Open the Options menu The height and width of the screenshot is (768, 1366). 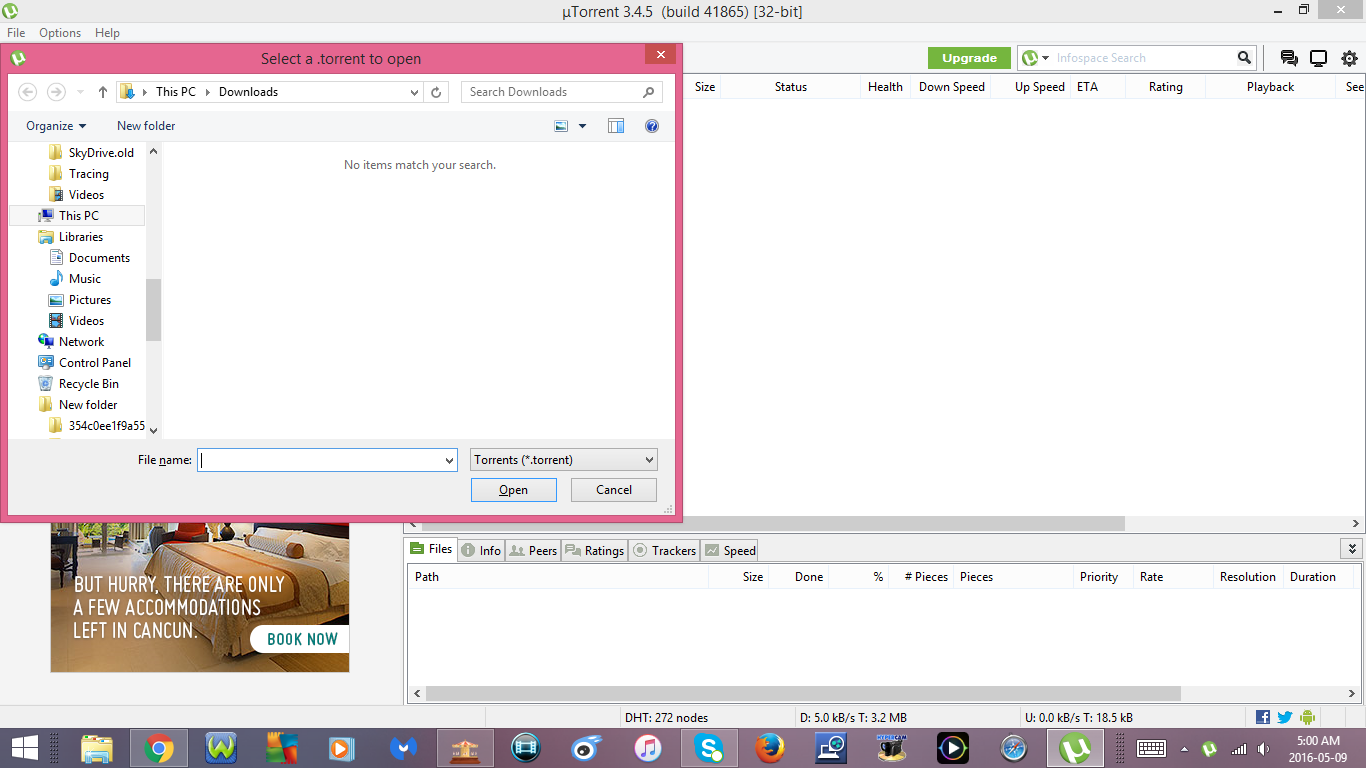pos(60,33)
